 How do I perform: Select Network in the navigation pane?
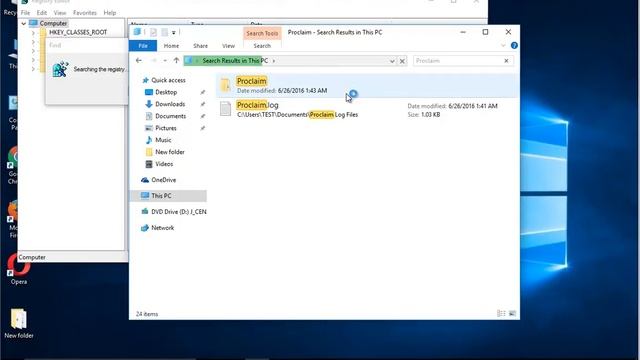(162, 228)
